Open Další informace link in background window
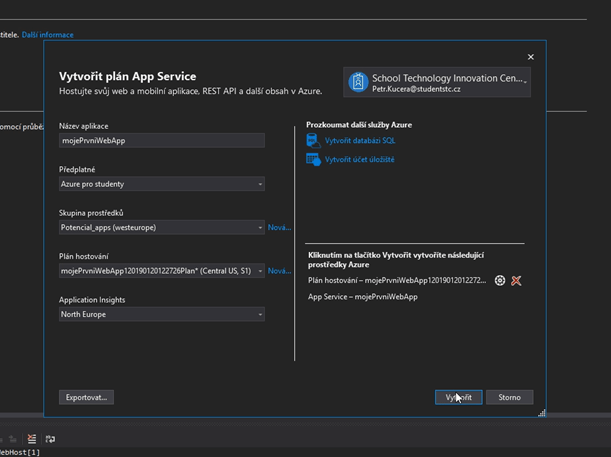This screenshot has width=611, height=457. (x=48, y=35)
